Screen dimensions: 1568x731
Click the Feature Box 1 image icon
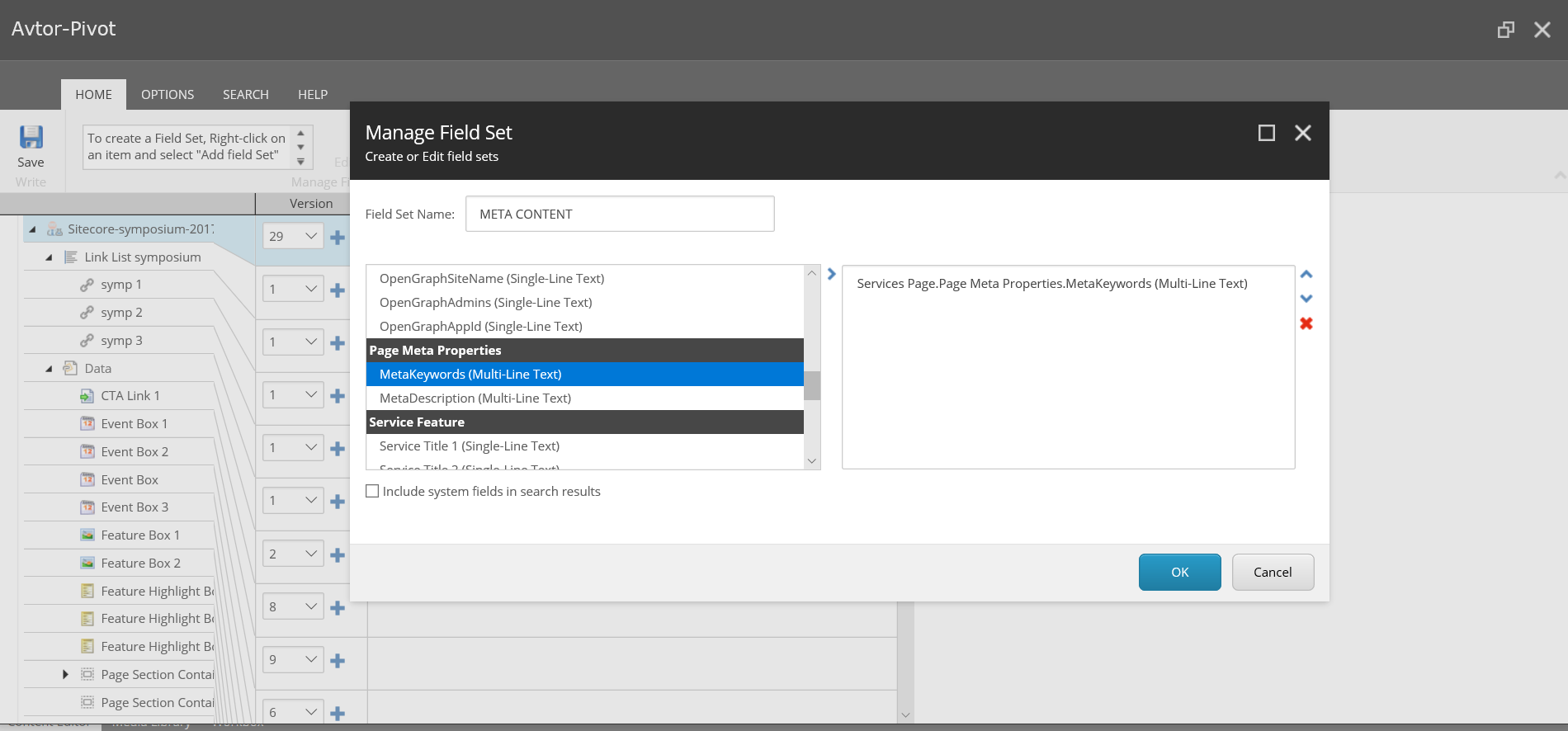click(87, 535)
